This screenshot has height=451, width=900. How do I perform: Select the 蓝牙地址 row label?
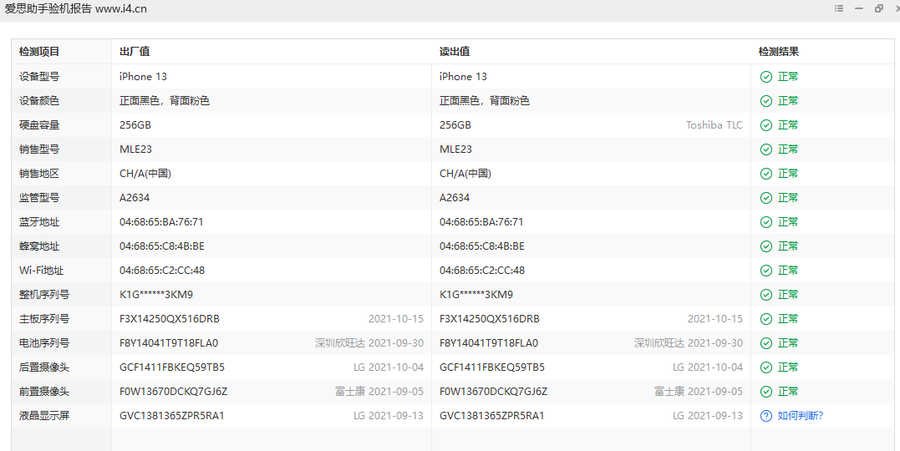point(39,221)
